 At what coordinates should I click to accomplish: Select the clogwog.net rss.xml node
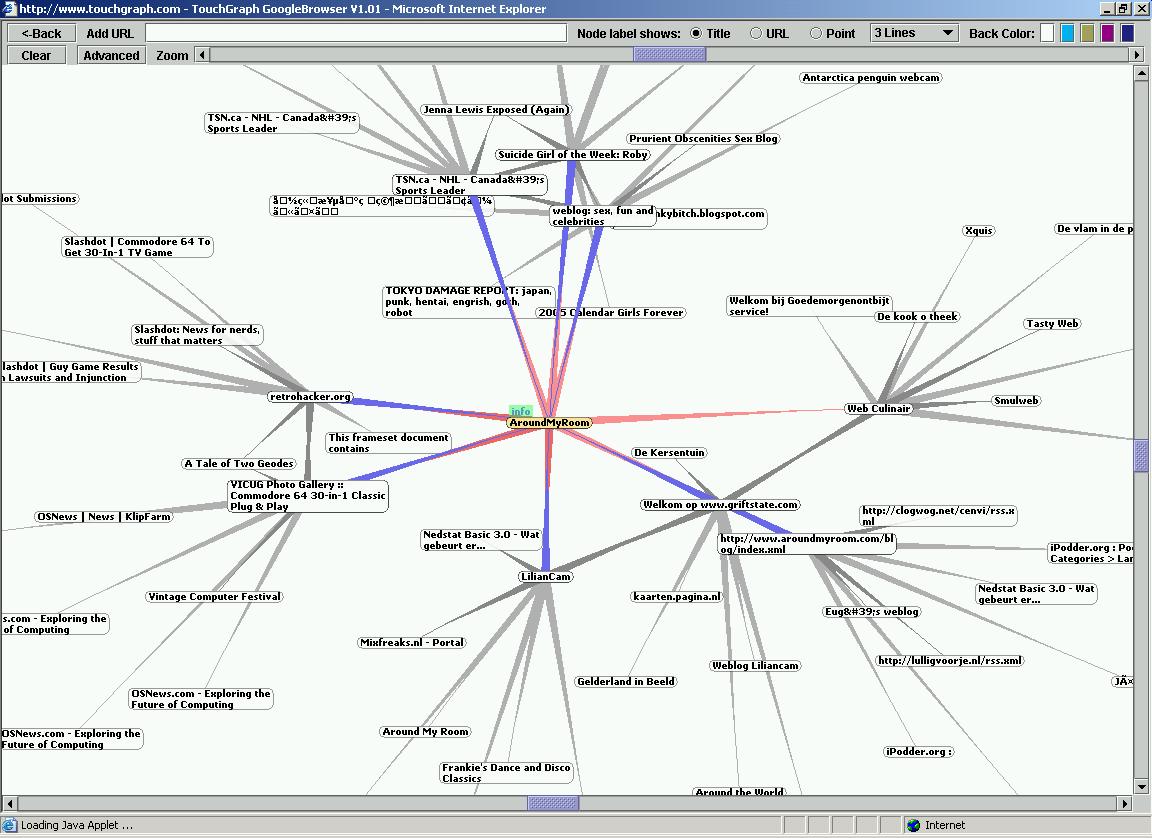pos(938,516)
